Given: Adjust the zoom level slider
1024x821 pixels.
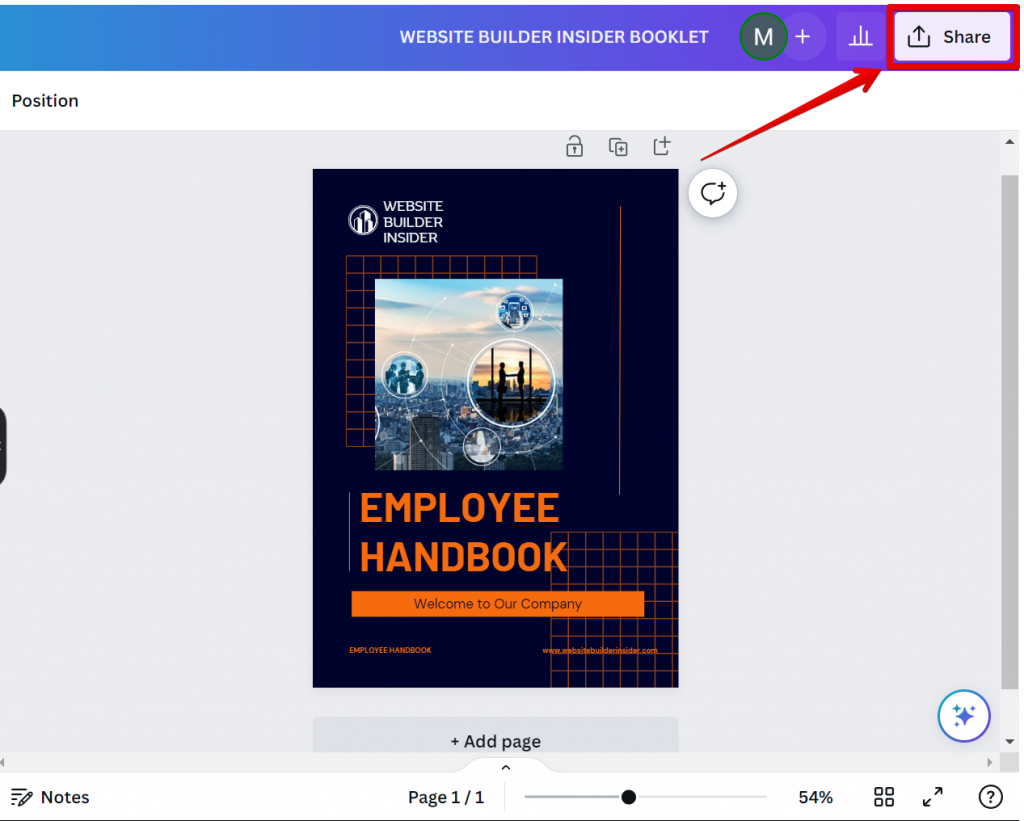Looking at the screenshot, I should point(628,797).
